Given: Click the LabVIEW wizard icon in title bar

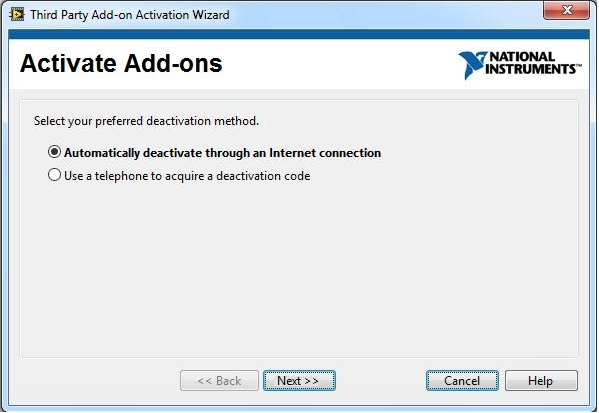Looking at the screenshot, I should point(16,15).
